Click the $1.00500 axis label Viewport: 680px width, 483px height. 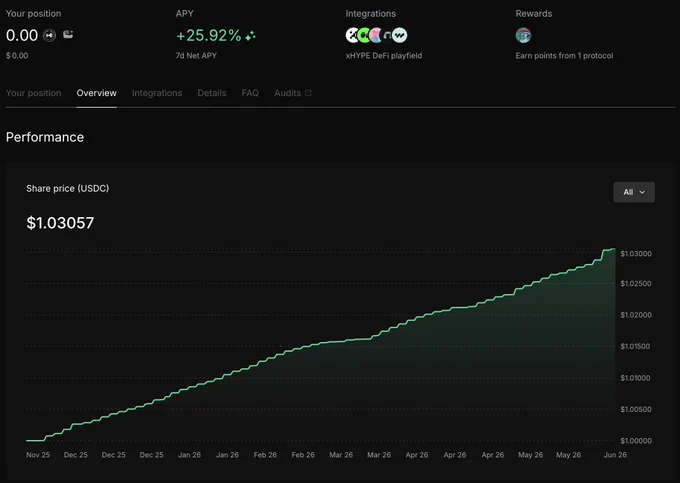[636, 409]
